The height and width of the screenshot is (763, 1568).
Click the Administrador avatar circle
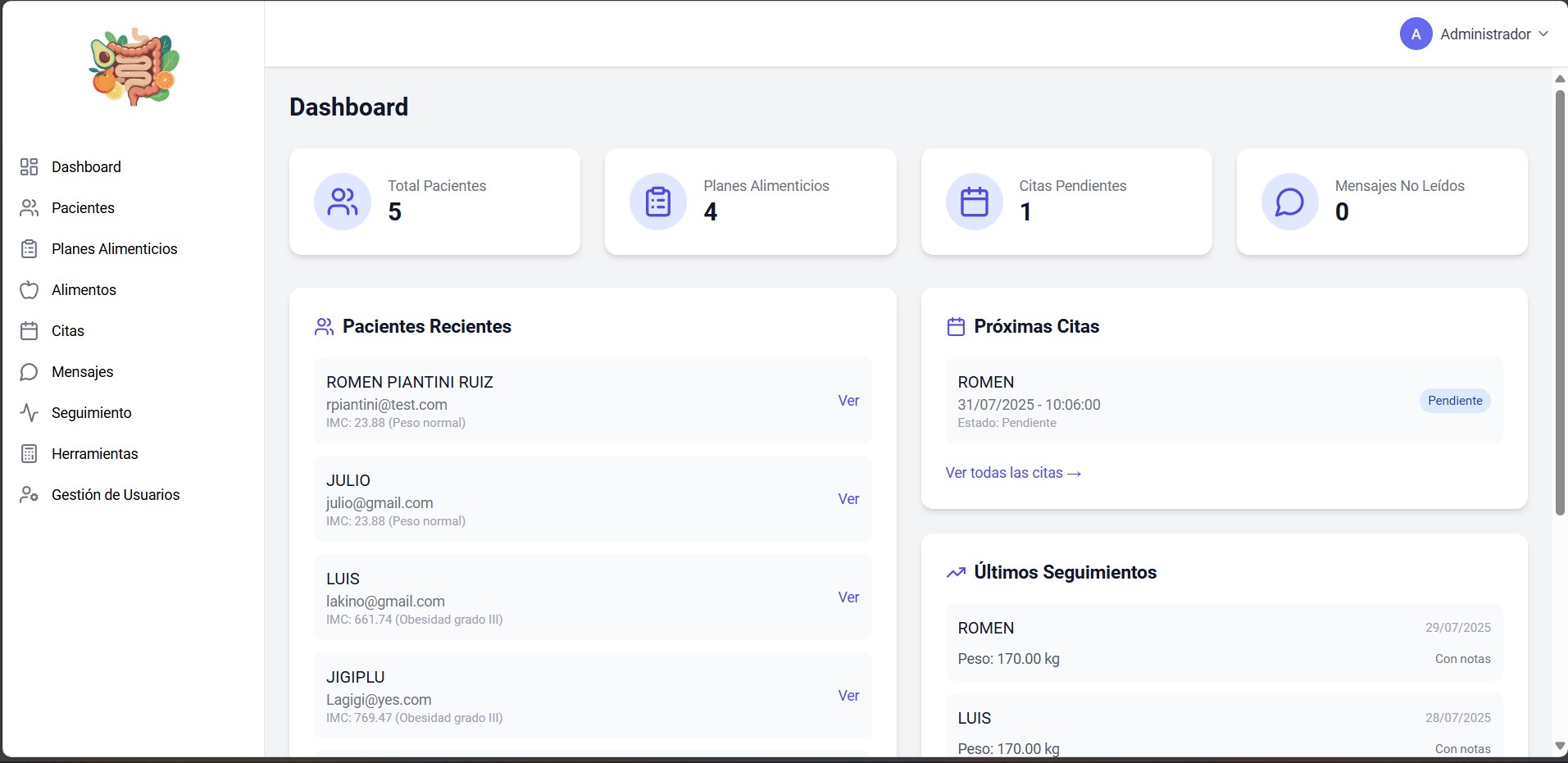pos(1416,34)
